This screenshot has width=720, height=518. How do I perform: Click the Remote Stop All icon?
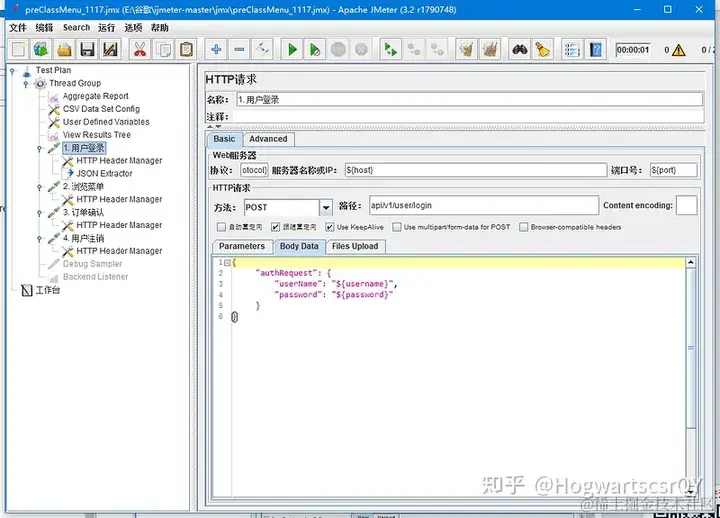[x=414, y=49]
